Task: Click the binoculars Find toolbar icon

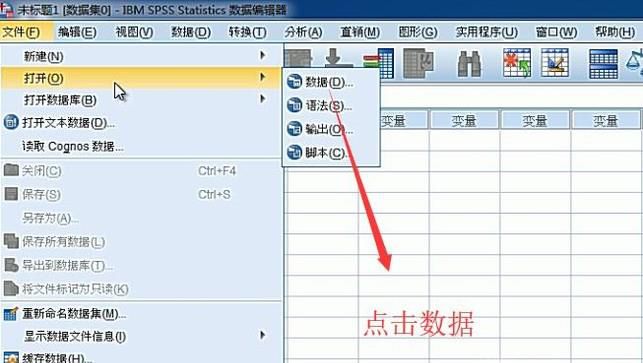Action: pos(469,64)
